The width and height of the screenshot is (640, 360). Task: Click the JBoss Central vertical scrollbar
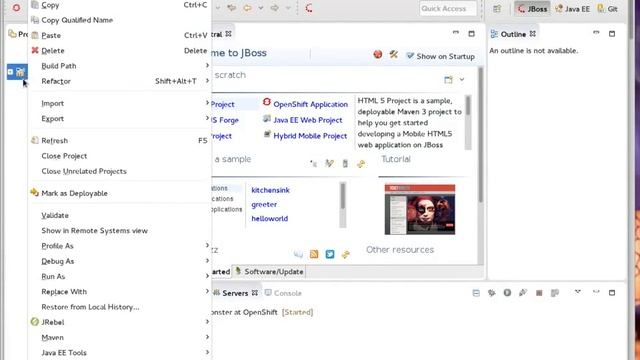(x=480, y=165)
